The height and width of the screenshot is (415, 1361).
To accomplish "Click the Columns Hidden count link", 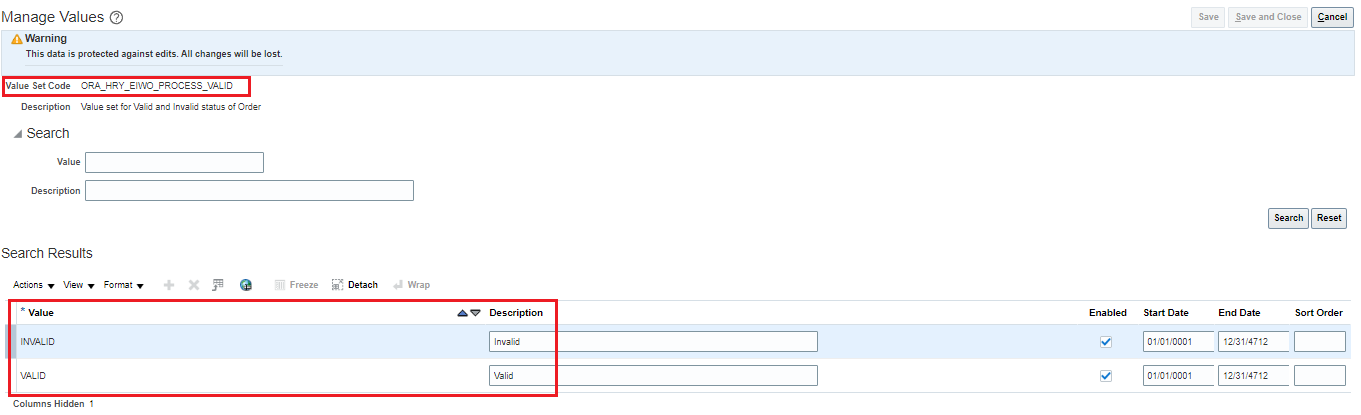I will tap(92, 404).
